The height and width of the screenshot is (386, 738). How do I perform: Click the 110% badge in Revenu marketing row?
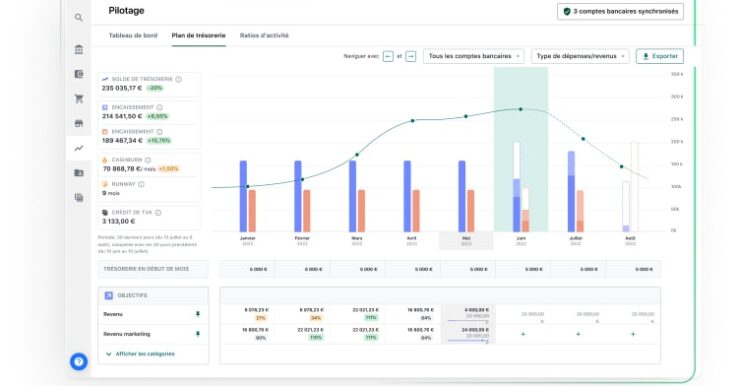click(x=316, y=338)
